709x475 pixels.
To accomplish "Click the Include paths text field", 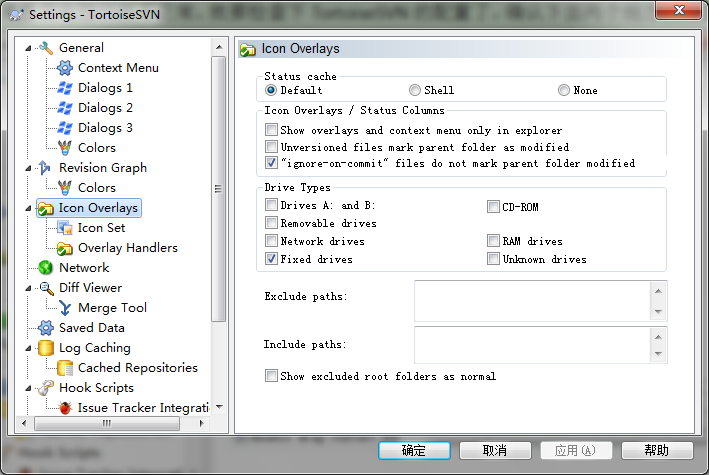I will (533, 345).
